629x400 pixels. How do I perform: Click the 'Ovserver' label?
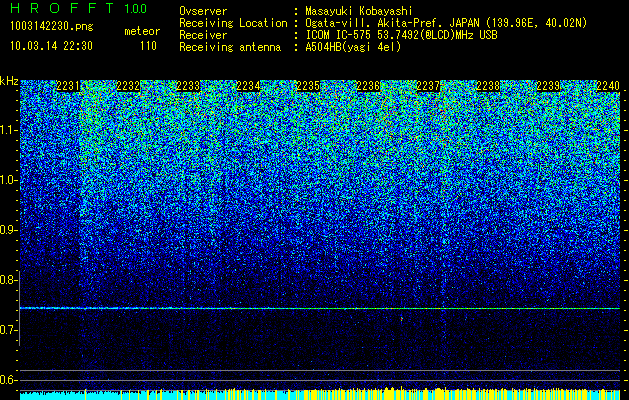tap(203, 11)
